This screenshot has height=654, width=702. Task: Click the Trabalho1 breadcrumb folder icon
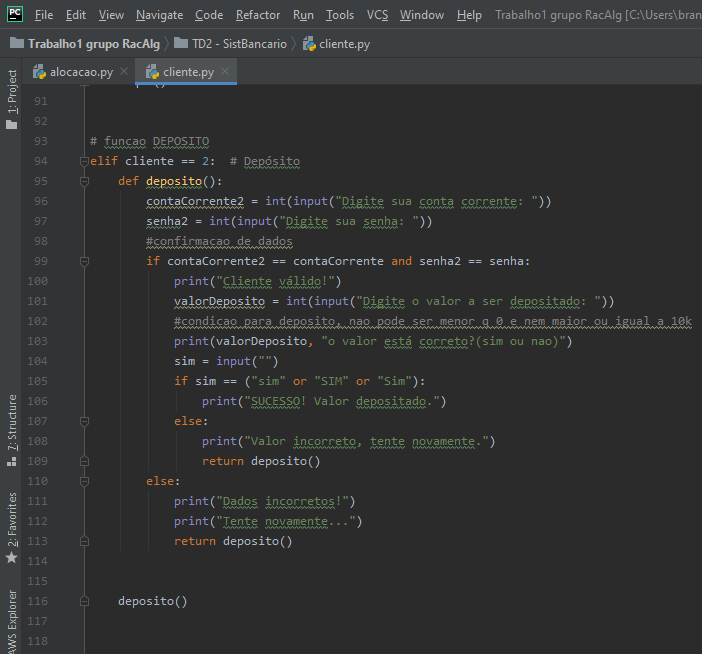click(17, 43)
